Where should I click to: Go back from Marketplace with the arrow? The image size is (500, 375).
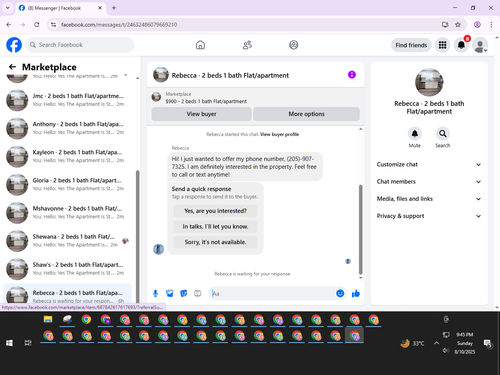pyautogui.click(x=12, y=67)
